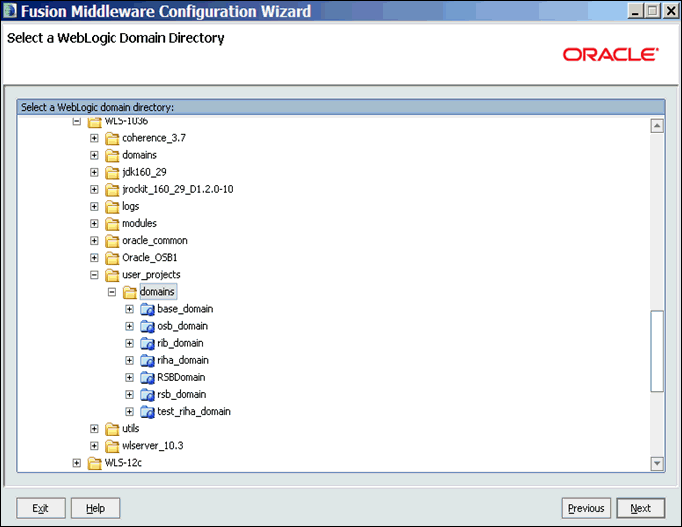Click the logs folder icon
Image resolution: width=682 pixels, height=527 pixels.
[x=112, y=207]
